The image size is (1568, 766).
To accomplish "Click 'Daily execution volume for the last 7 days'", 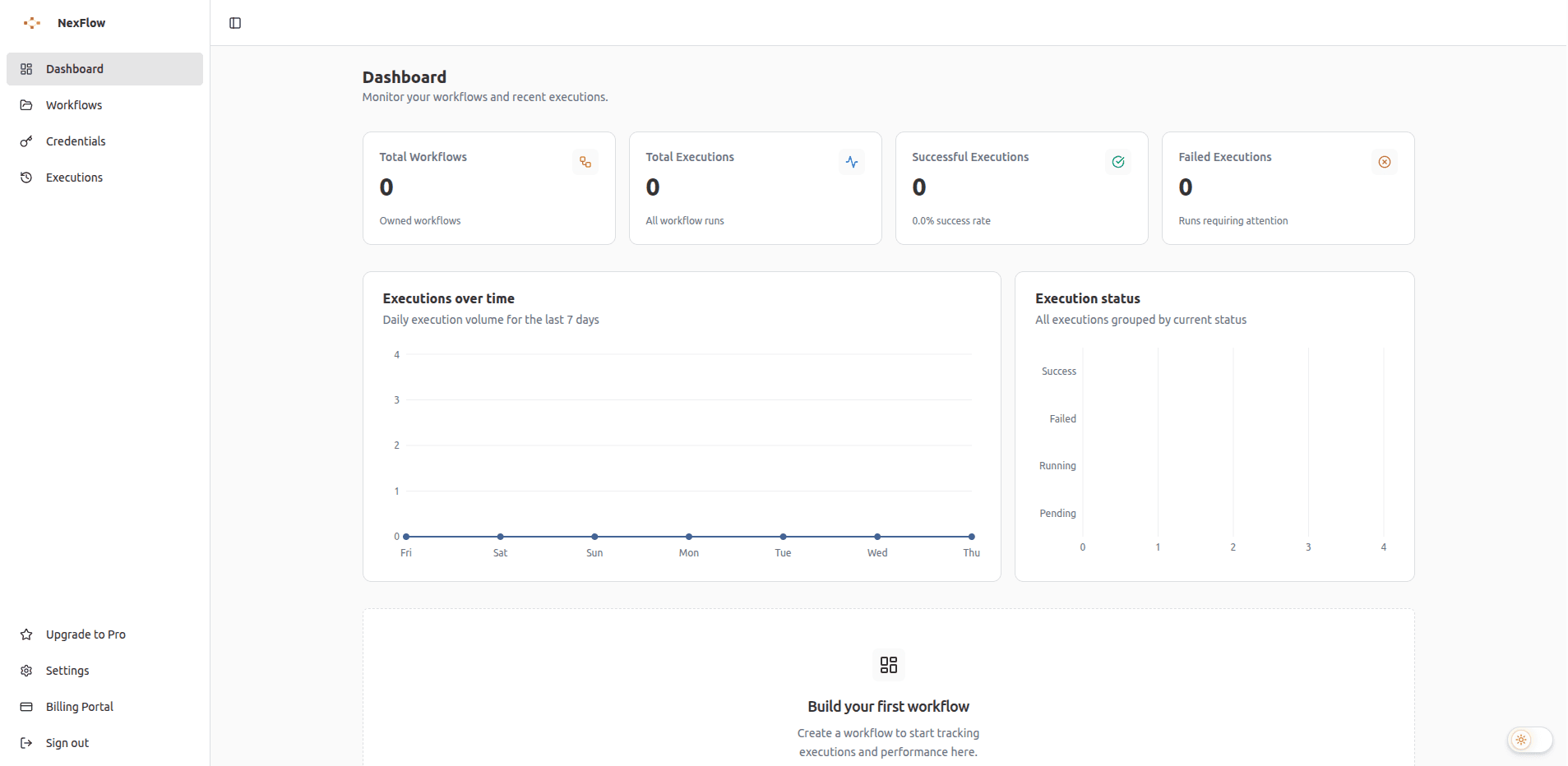I will click(491, 320).
